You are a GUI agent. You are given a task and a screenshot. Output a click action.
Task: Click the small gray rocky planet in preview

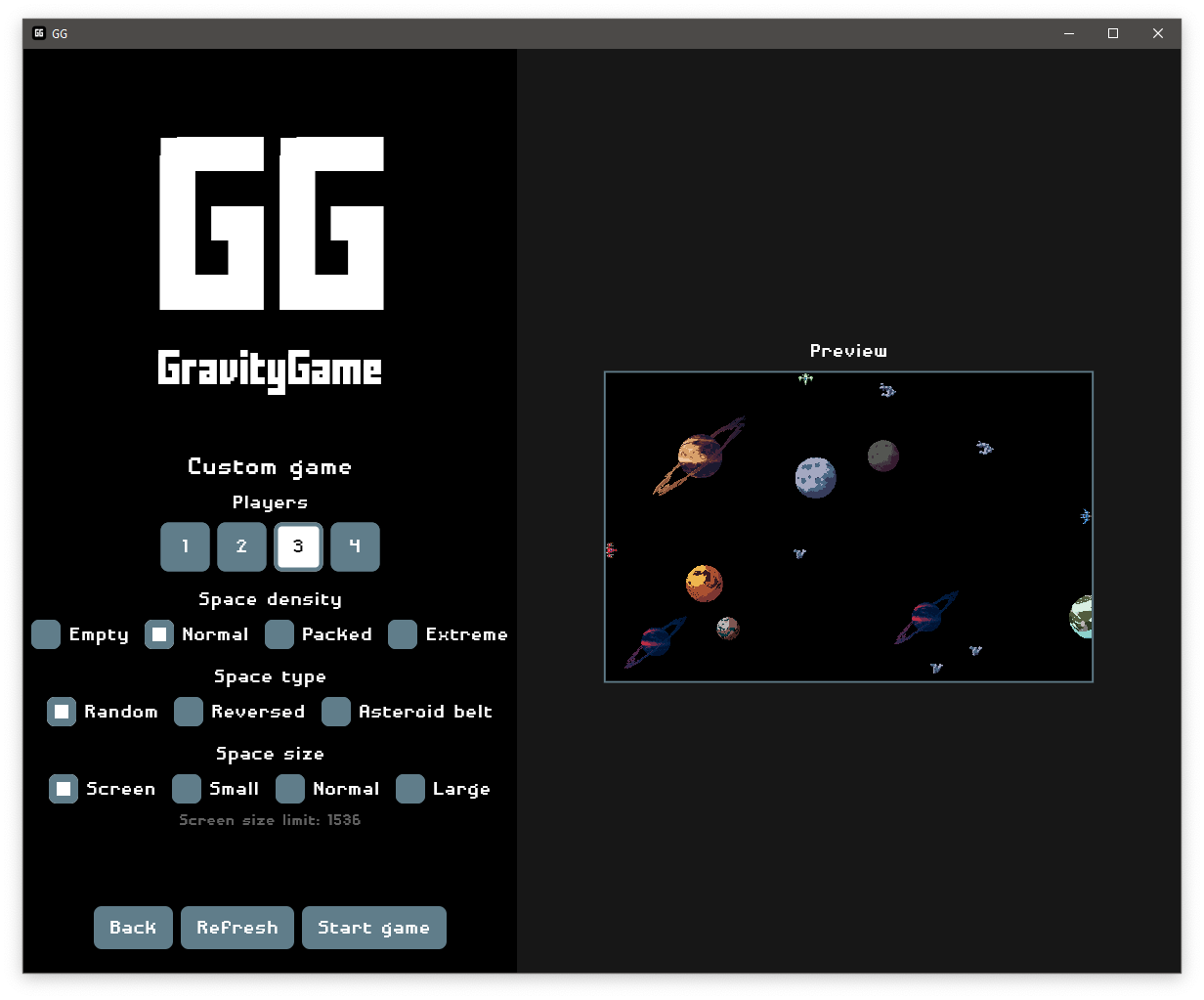coord(728,628)
